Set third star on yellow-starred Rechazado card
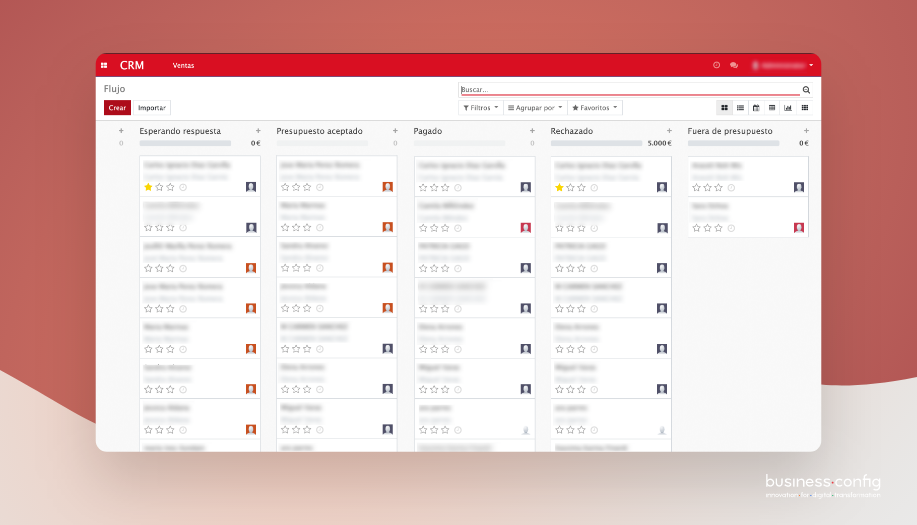 point(581,188)
